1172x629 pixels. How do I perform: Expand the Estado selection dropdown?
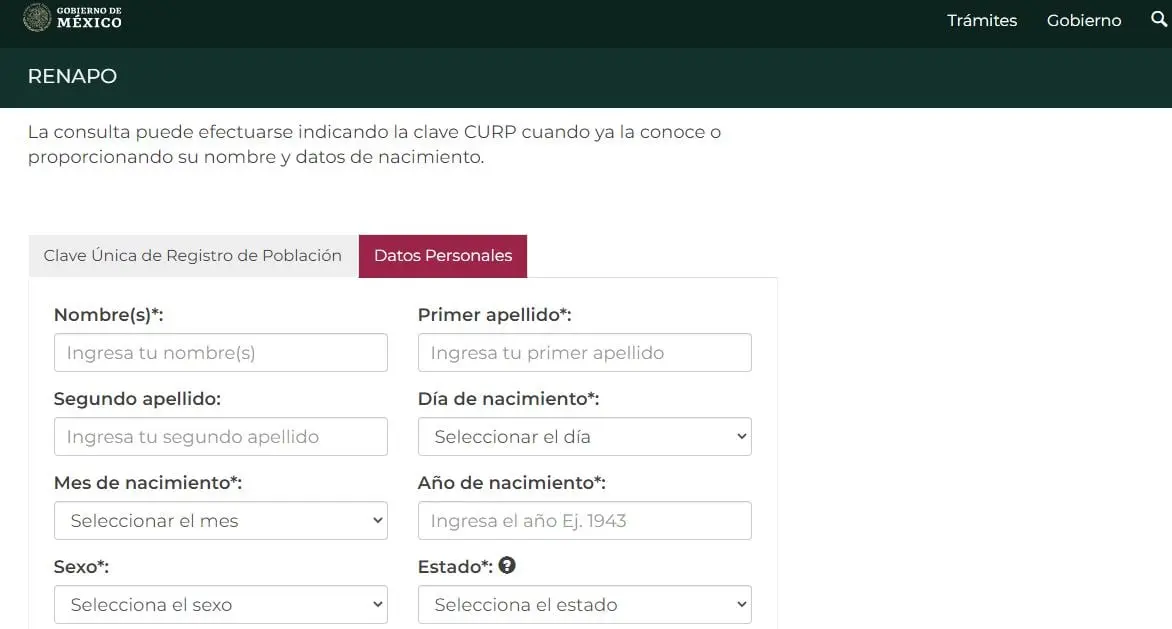coord(585,604)
